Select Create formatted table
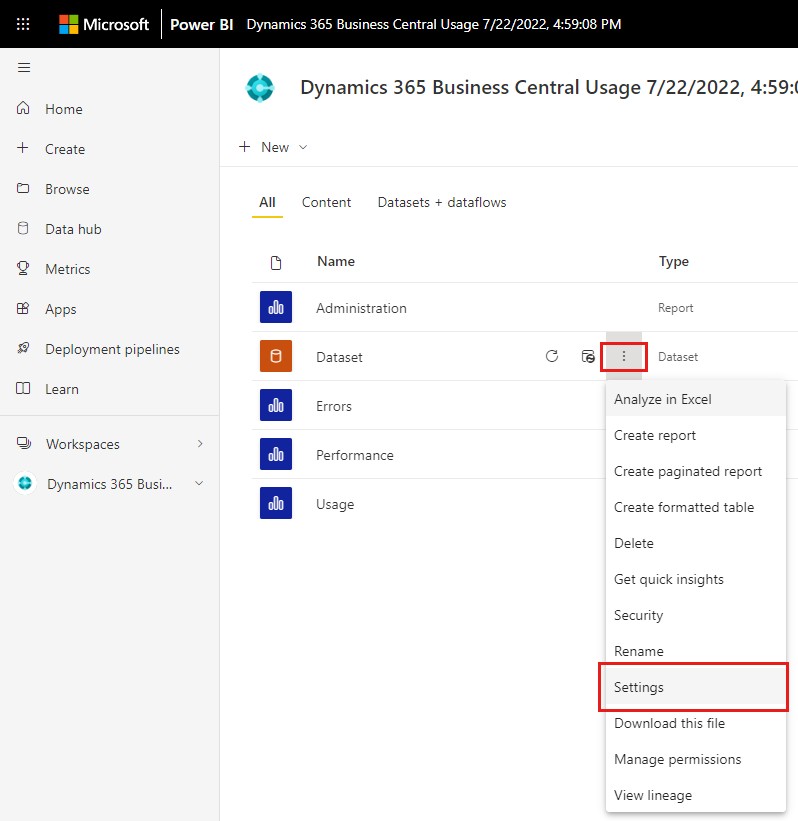This screenshot has height=821, width=798. click(x=696, y=507)
